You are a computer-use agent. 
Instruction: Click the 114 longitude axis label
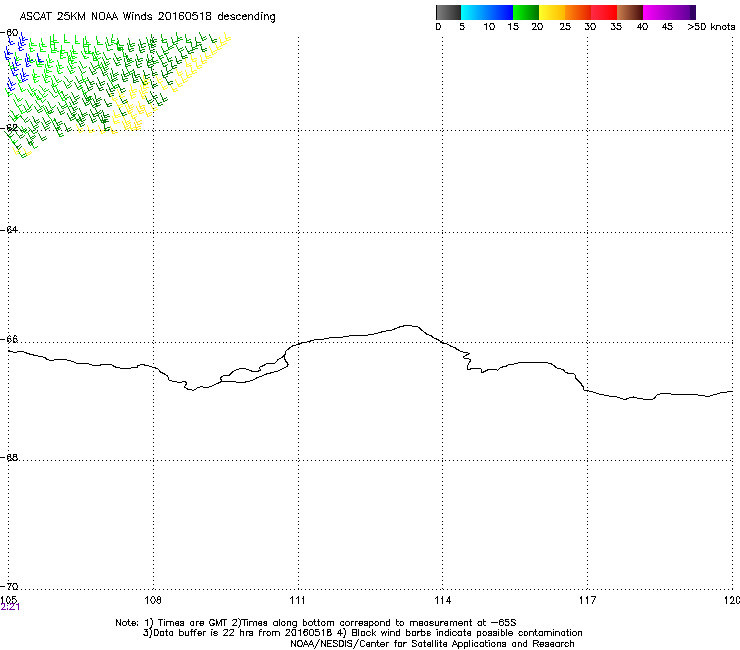click(x=443, y=600)
